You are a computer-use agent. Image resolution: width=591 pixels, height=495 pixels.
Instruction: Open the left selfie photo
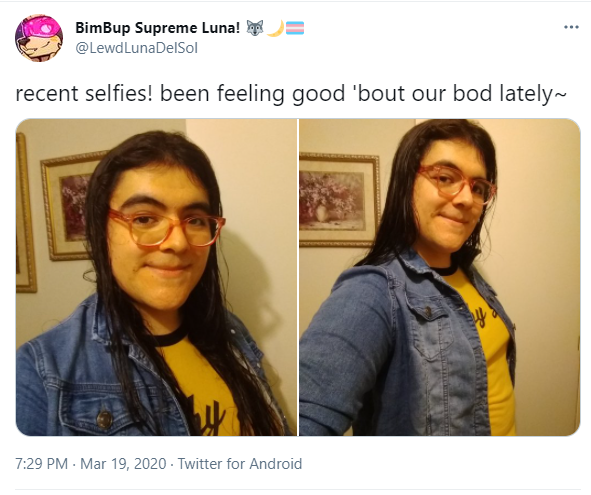point(156,277)
